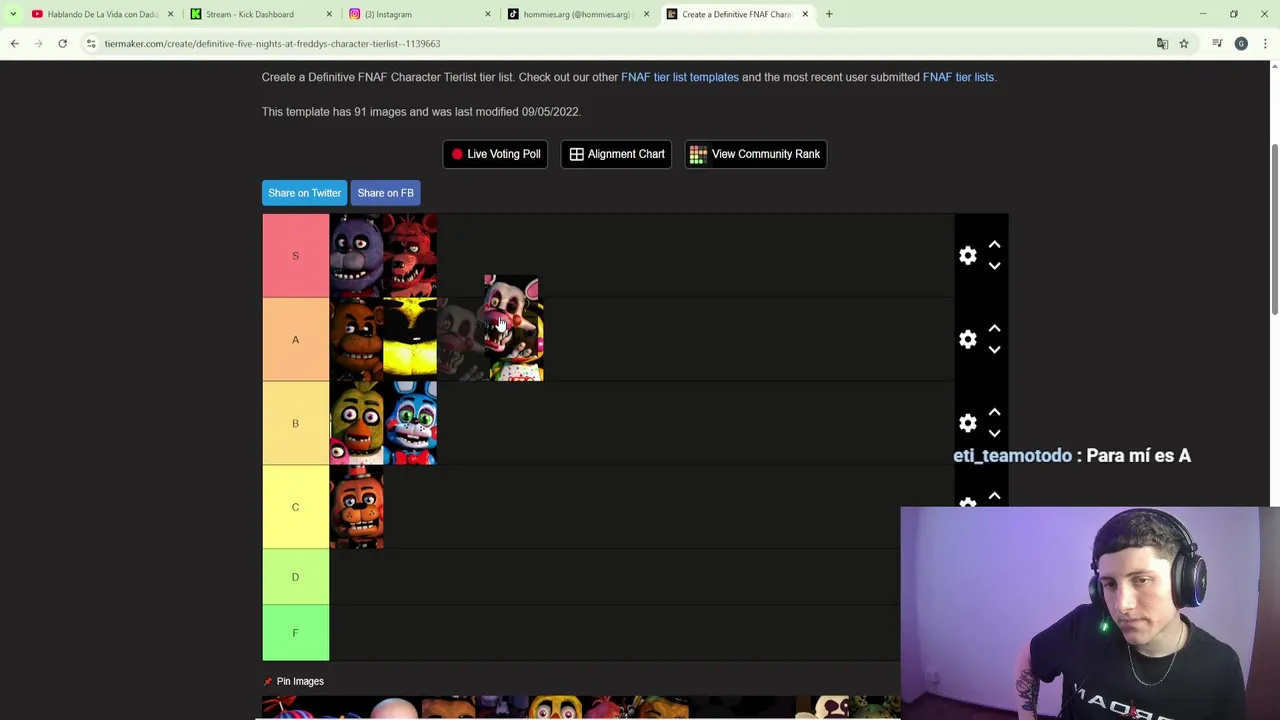Click Share on Twitter button
The height and width of the screenshot is (720, 1280).
pyautogui.click(x=304, y=193)
